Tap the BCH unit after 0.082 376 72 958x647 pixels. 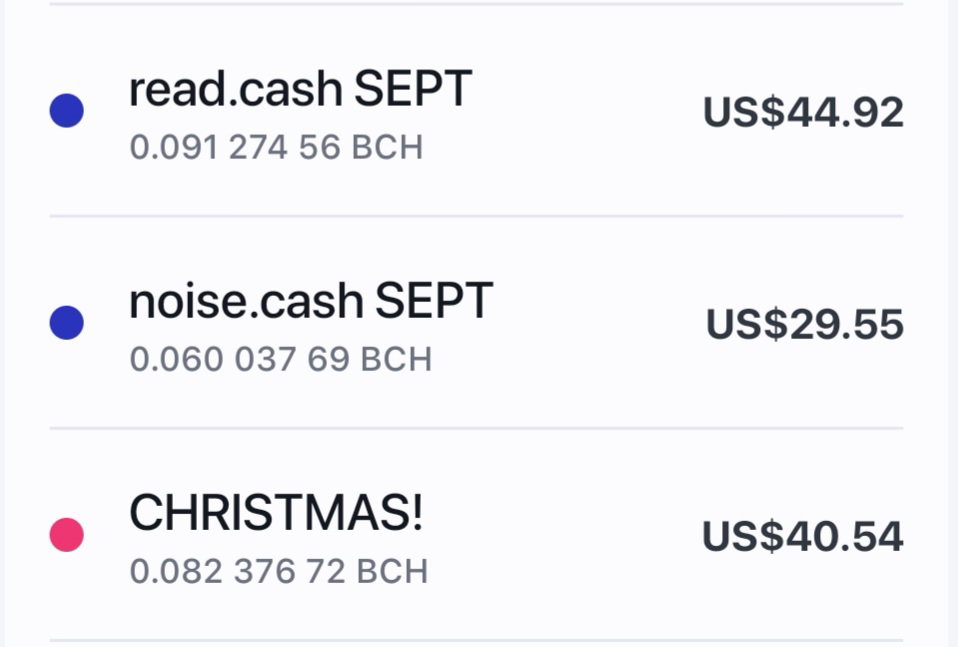pyautogui.click(x=392, y=571)
